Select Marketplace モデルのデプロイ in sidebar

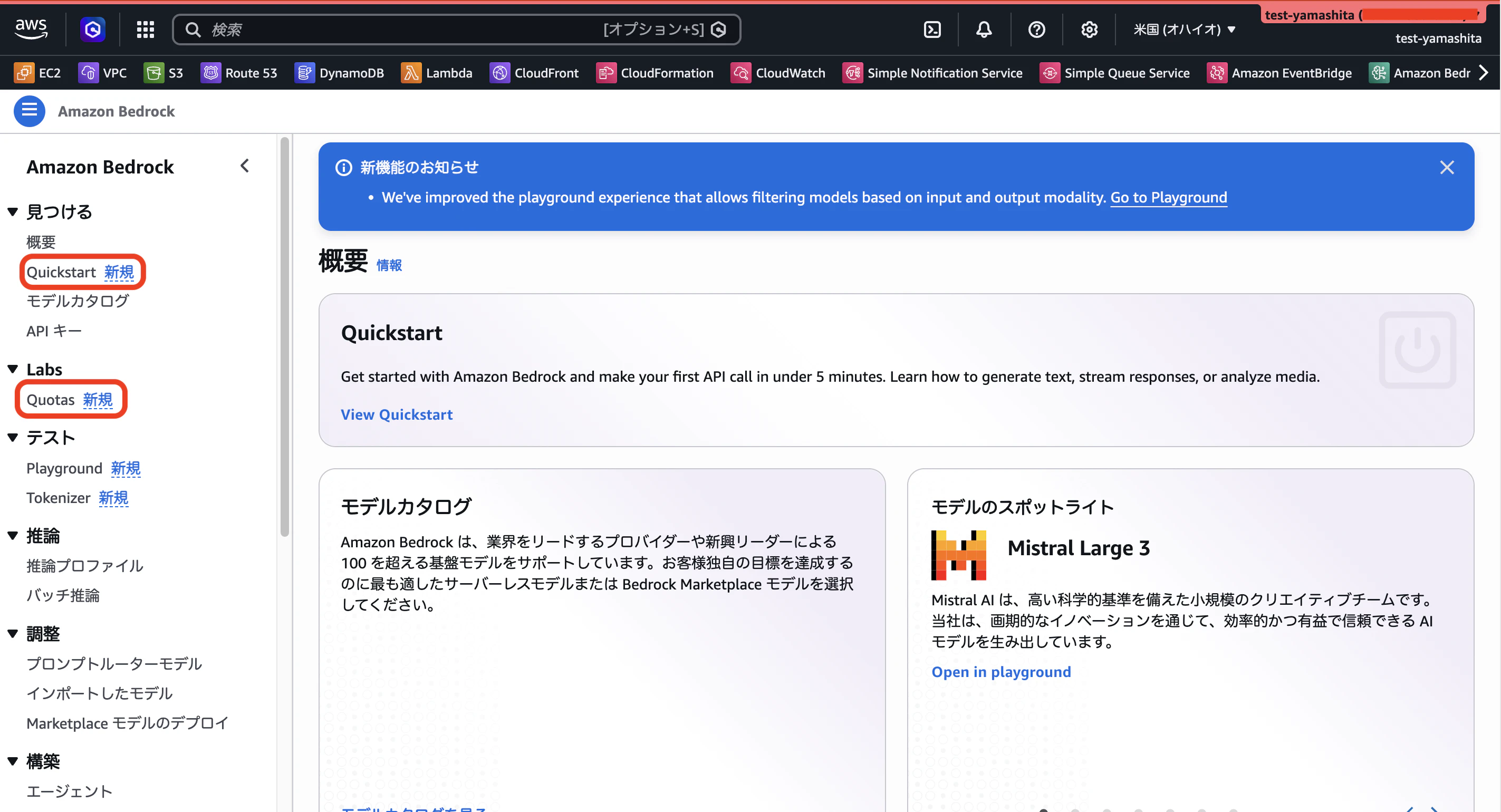pos(128,723)
